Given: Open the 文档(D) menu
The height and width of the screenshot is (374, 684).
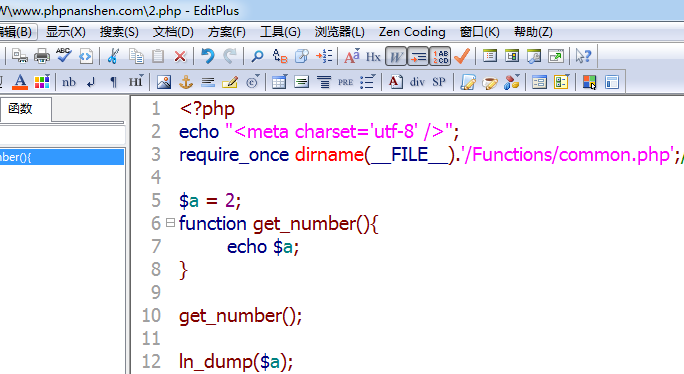Looking at the screenshot, I should click(173, 32).
